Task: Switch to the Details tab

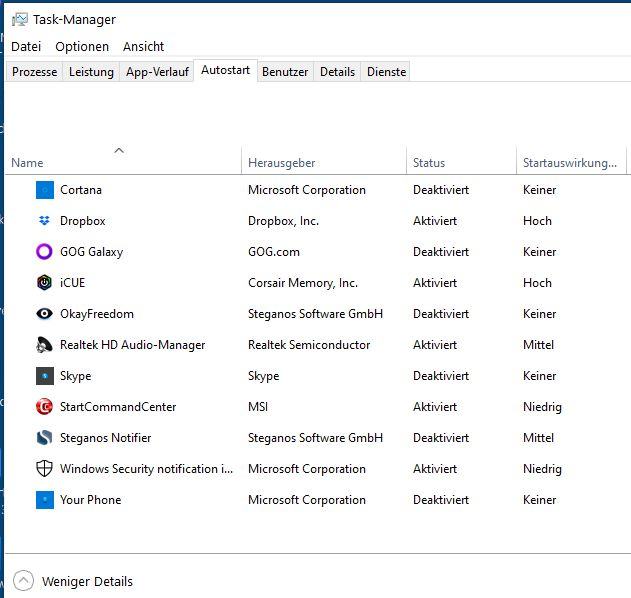Action: click(x=337, y=72)
